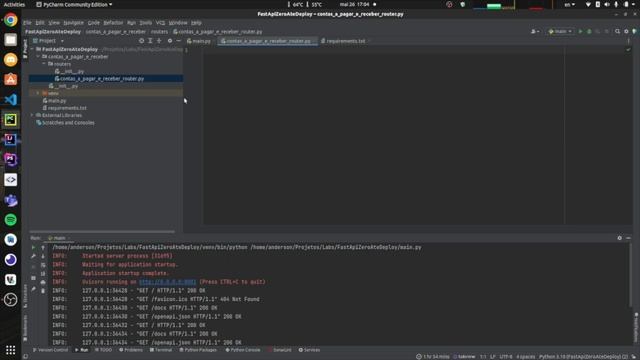Toggle scroll to end in Run console
Viewport: 640px width, 360px height.
tap(43, 273)
